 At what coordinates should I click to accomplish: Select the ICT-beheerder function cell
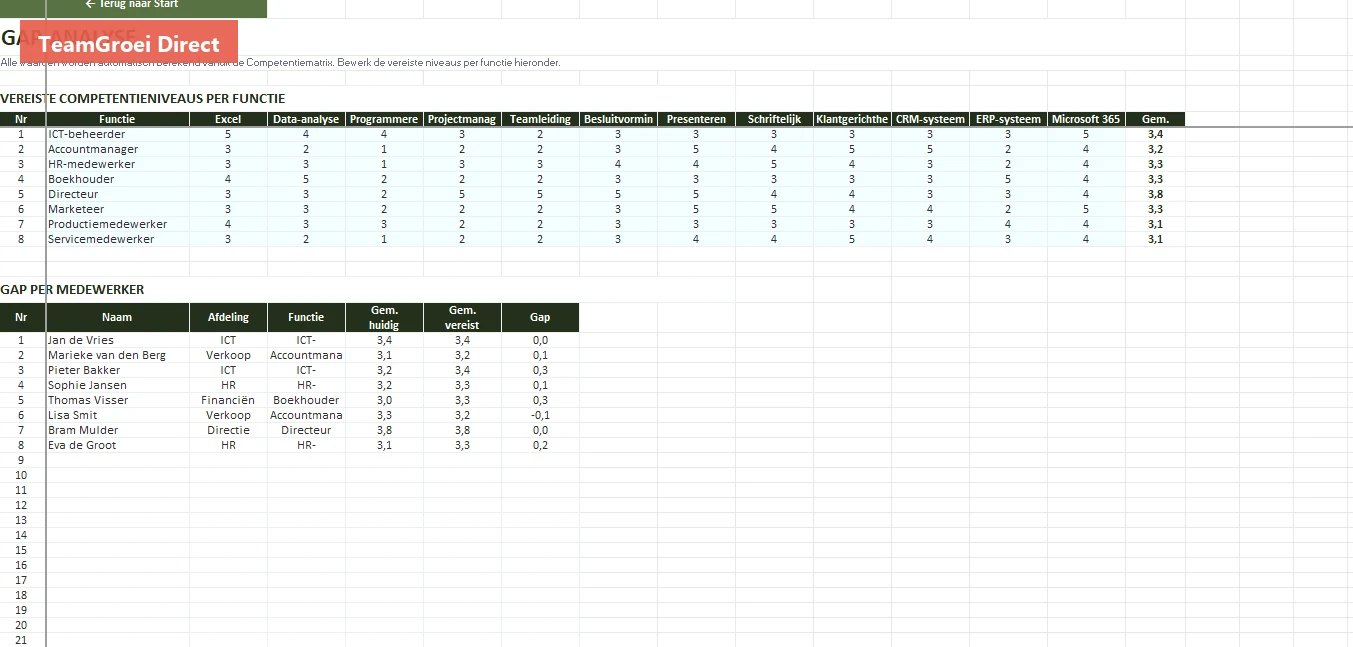[x=118, y=134]
